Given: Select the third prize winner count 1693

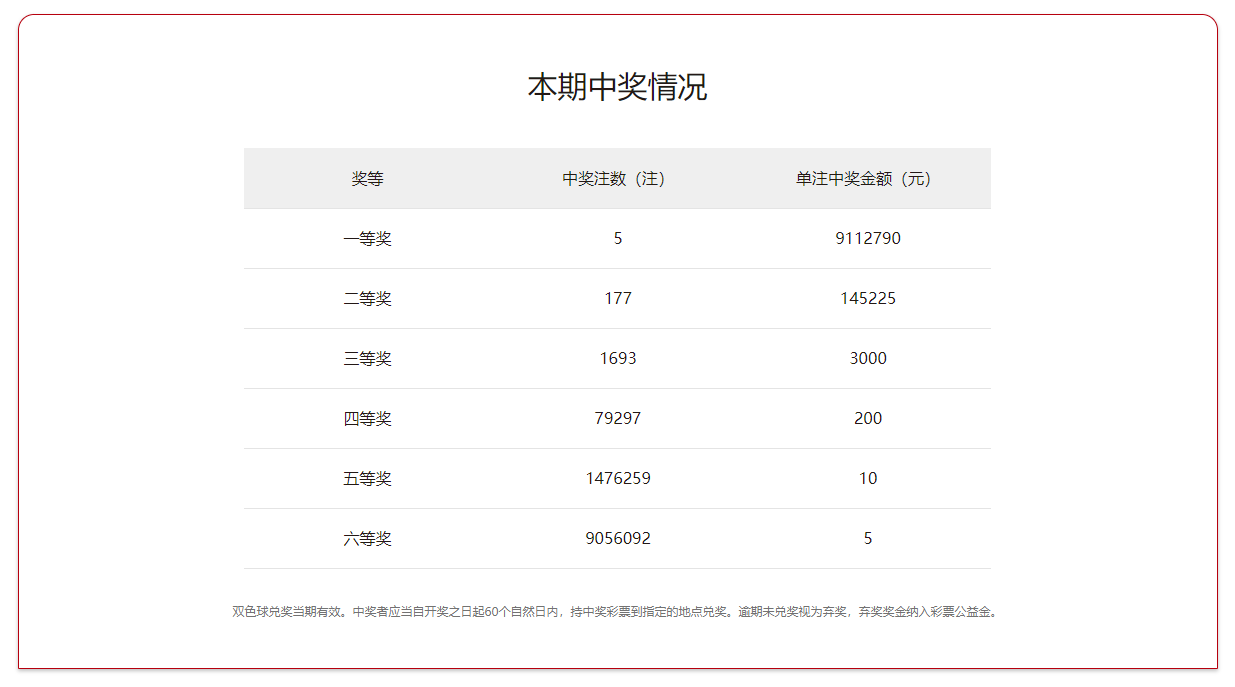Looking at the screenshot, I should click(617, 359).
